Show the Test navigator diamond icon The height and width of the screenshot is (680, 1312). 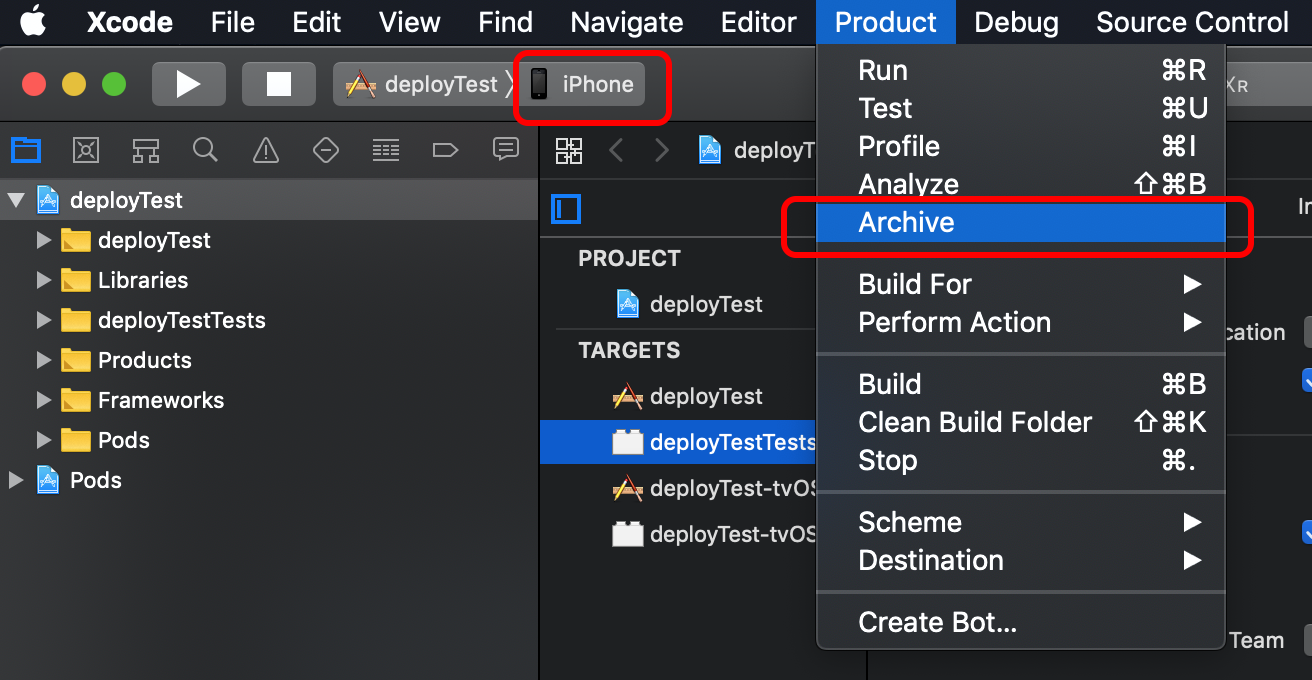[x=325, y=150]
